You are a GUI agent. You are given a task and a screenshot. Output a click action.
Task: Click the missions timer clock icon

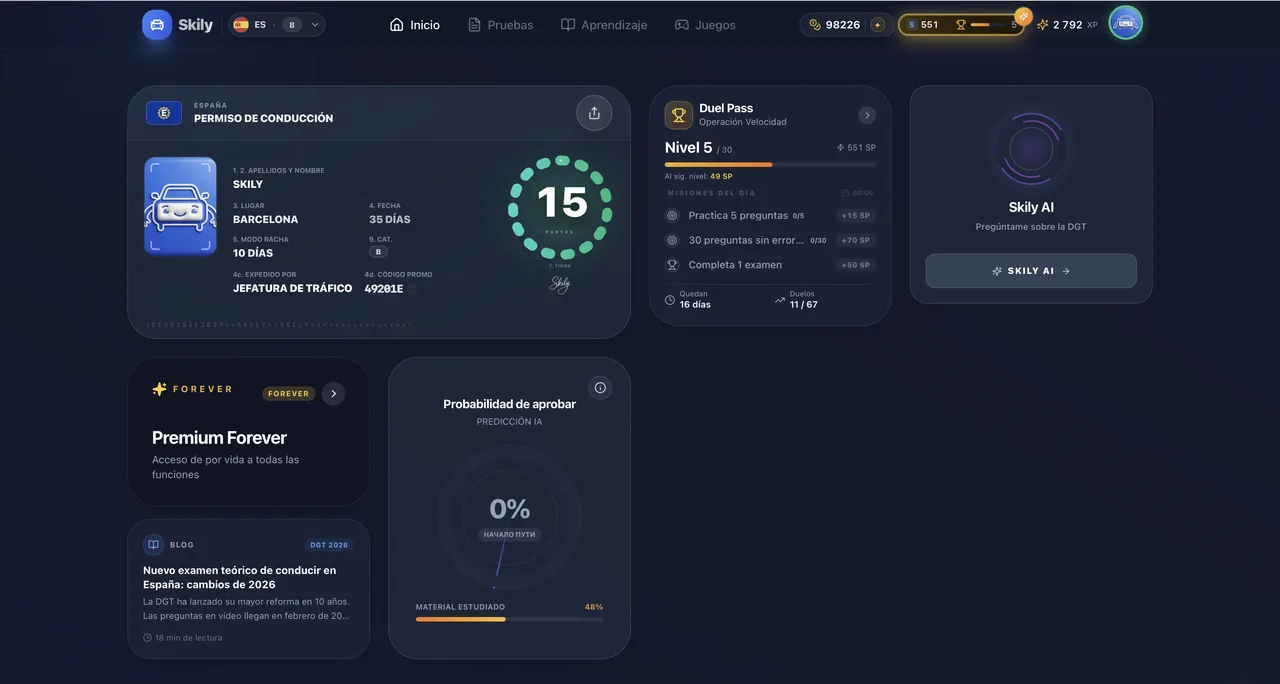[x=846, y=193]
